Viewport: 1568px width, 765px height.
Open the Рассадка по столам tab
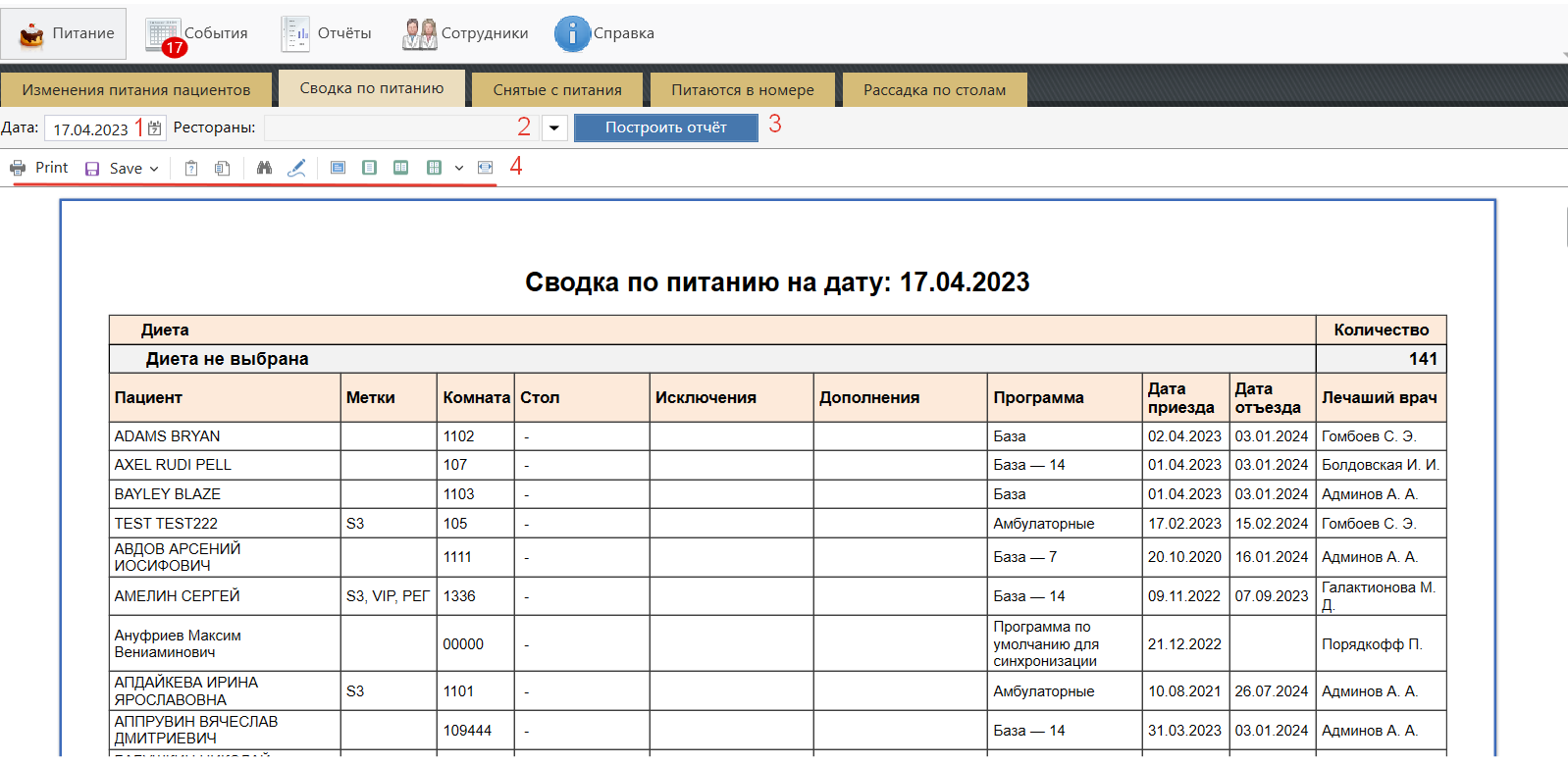click(934, 90)
